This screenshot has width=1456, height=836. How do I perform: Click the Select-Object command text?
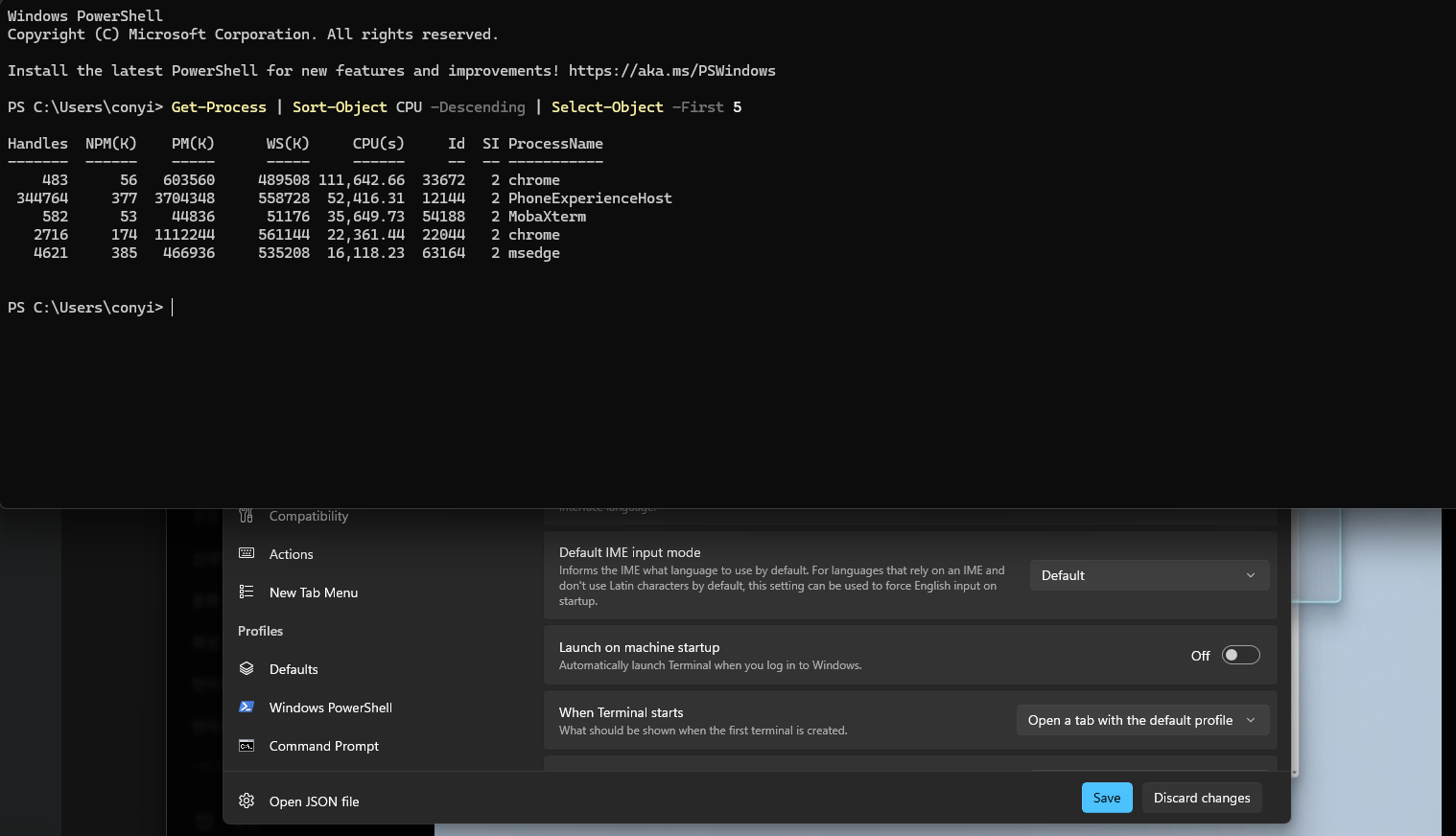607,107
